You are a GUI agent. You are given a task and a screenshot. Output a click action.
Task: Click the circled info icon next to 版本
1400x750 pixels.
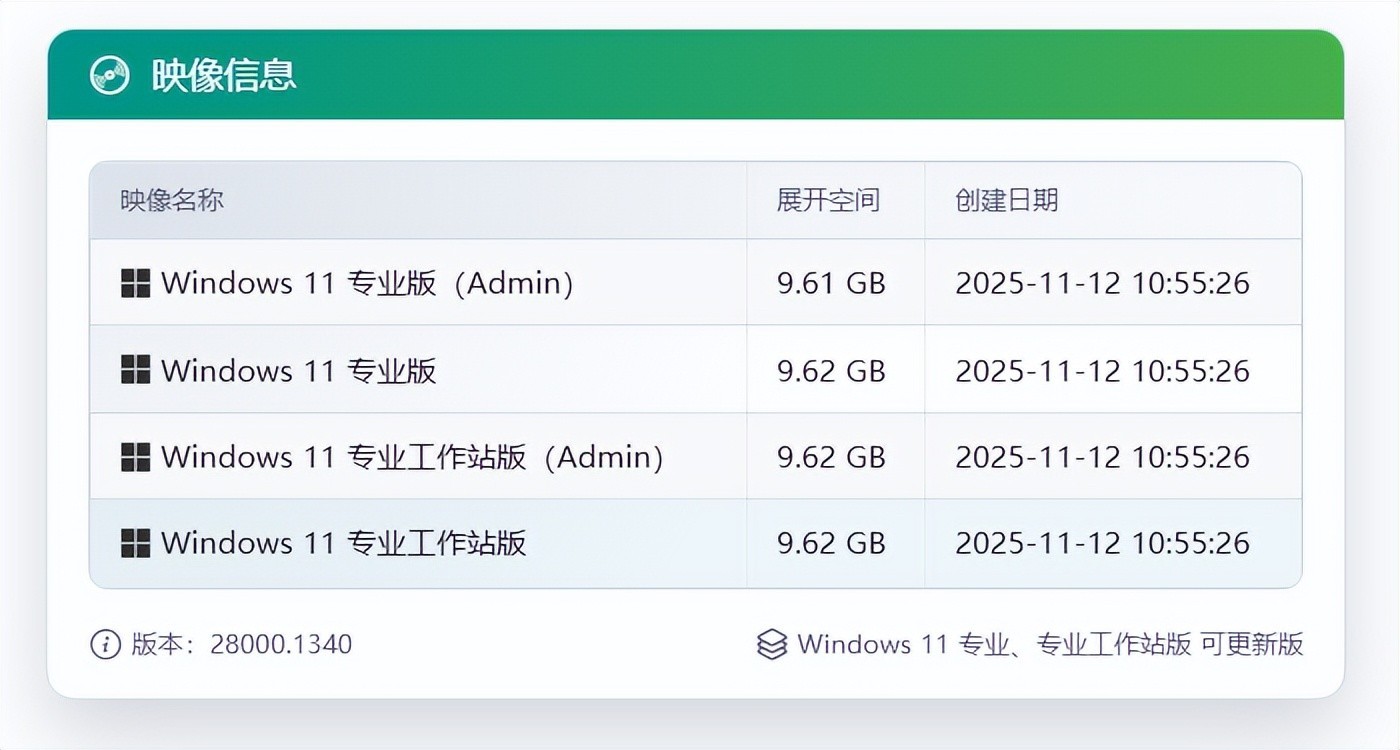click(x=106, y=645)
